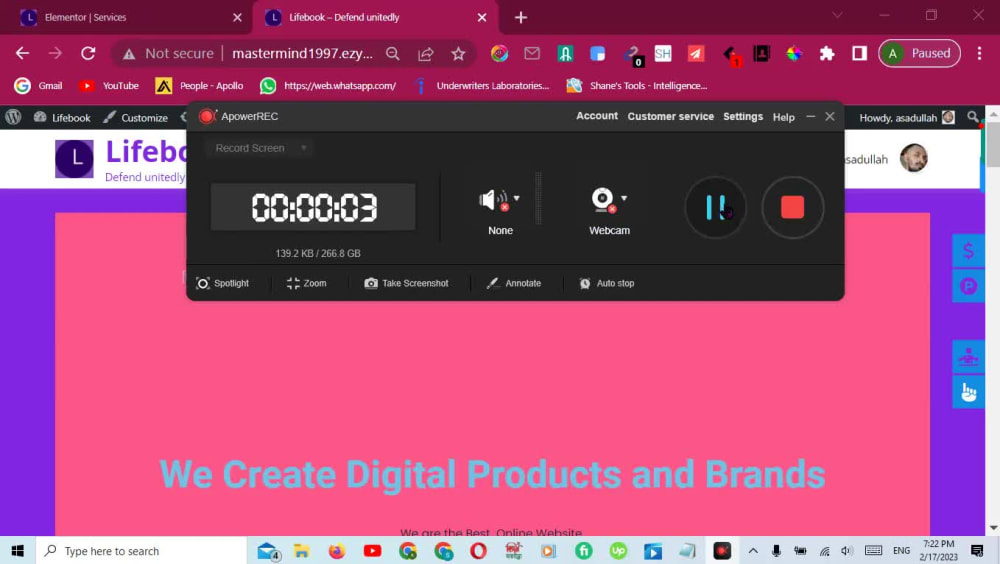The width and height of the screenshot is (1000, 564).
Task: Click the dollar sign side button
Action: 968,251
